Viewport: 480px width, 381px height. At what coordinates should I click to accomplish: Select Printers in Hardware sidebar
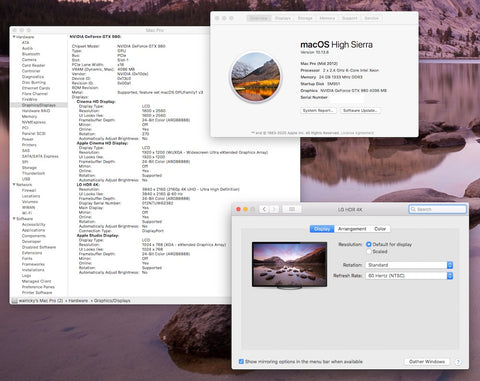29,145
